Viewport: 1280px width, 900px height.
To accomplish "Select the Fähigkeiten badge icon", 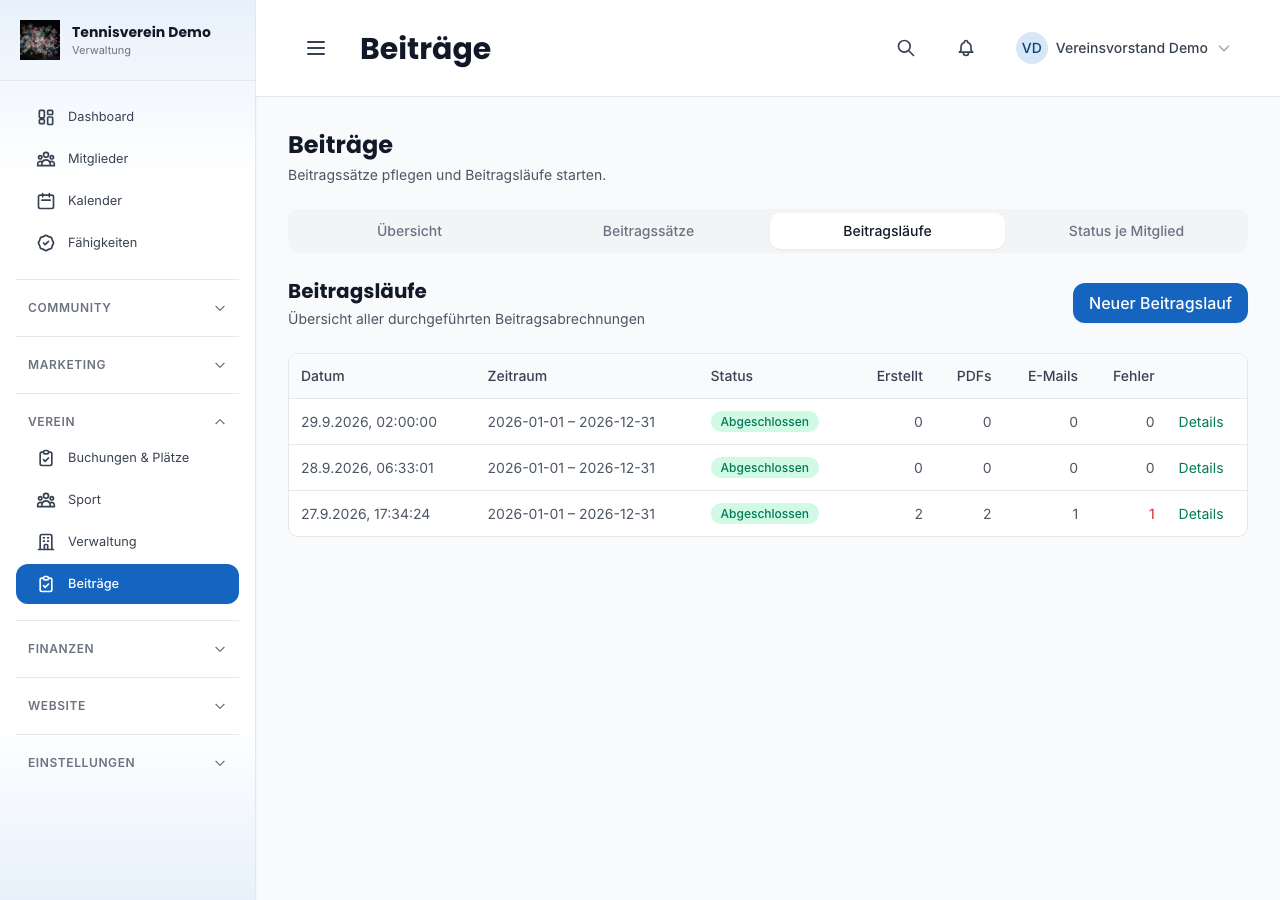I will [46, 243].
